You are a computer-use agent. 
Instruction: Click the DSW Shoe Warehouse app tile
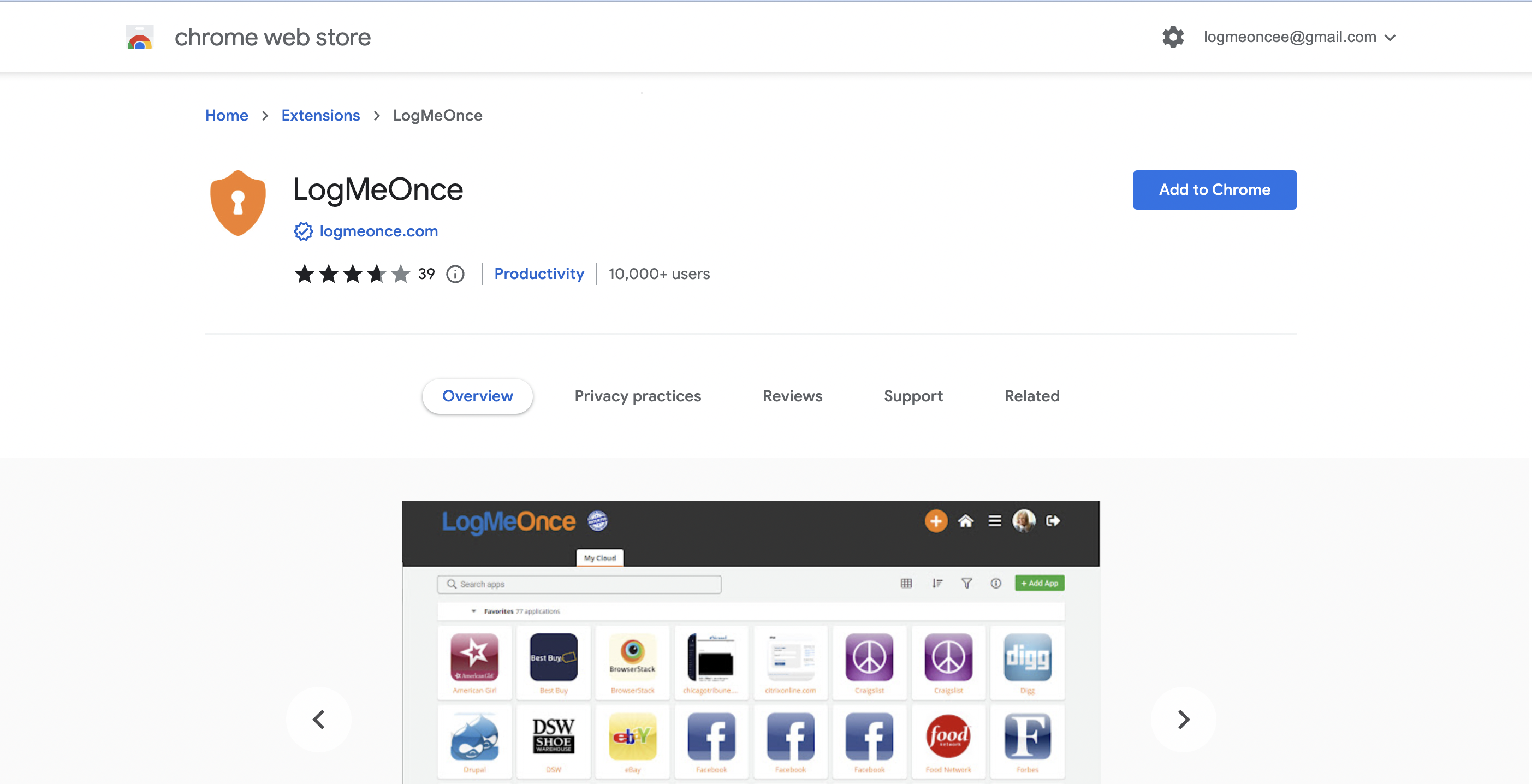(x=553, y=742)
